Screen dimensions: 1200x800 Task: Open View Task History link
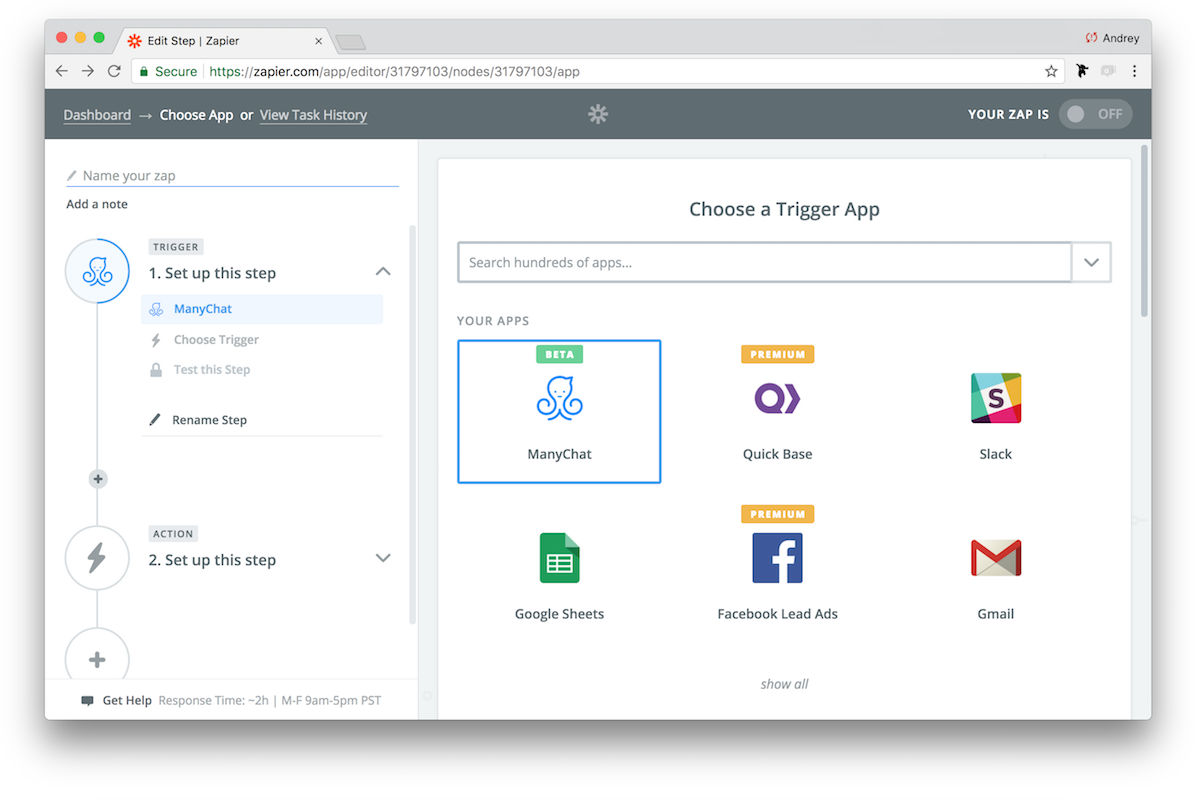tap(313, 115)
